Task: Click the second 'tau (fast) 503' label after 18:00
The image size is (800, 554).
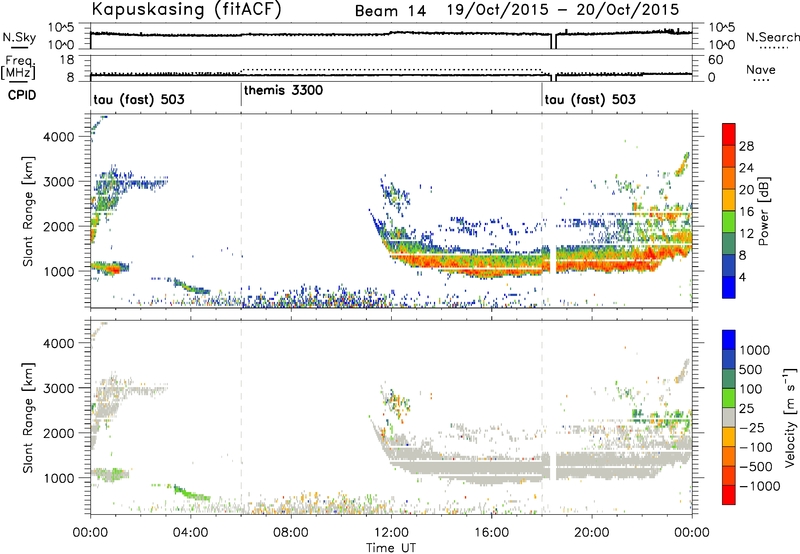Action: (x=590, y=99)
